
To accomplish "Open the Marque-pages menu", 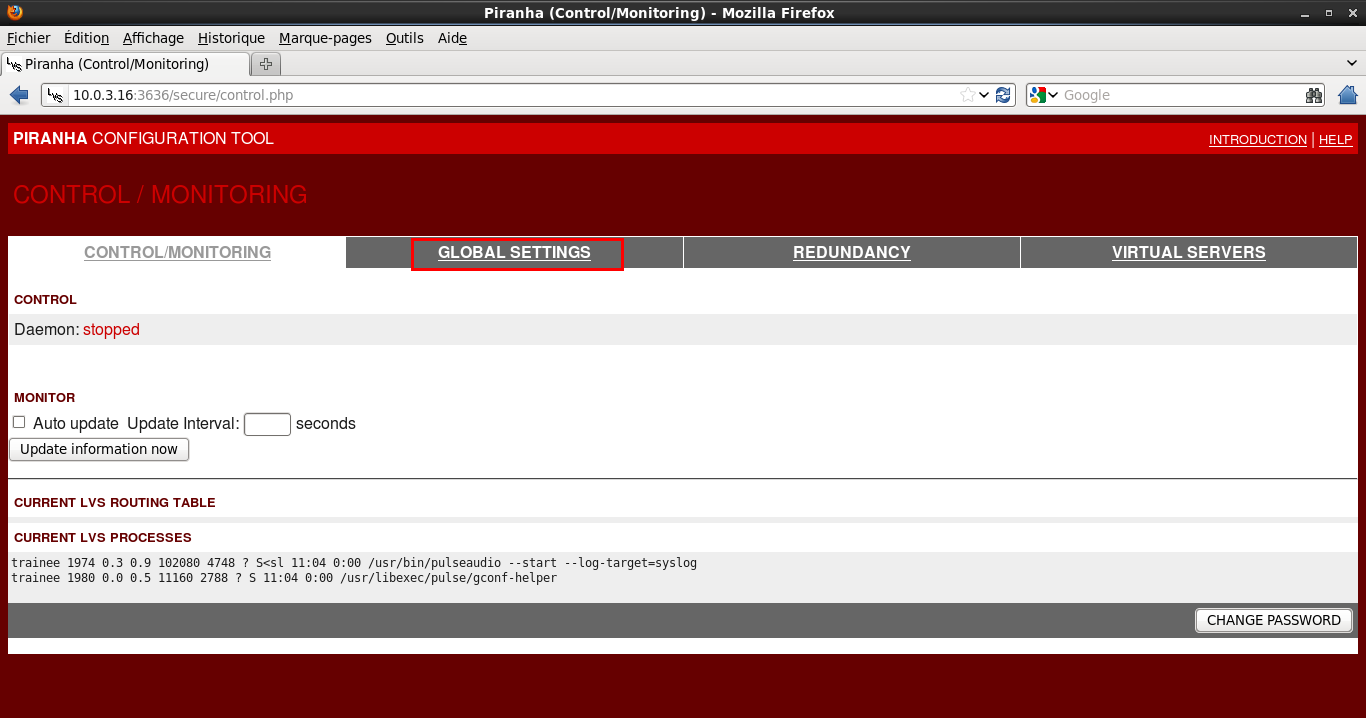I will (325, 38).
